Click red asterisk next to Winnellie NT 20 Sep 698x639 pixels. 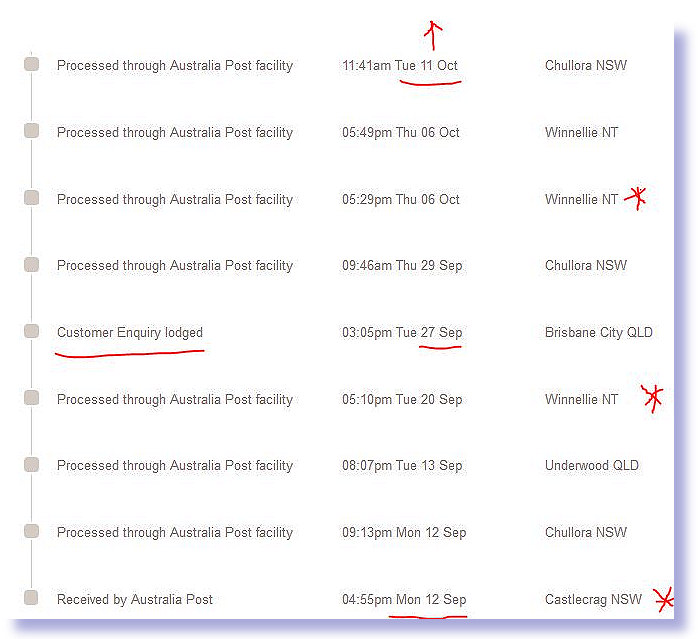click(x=653, y=398)
